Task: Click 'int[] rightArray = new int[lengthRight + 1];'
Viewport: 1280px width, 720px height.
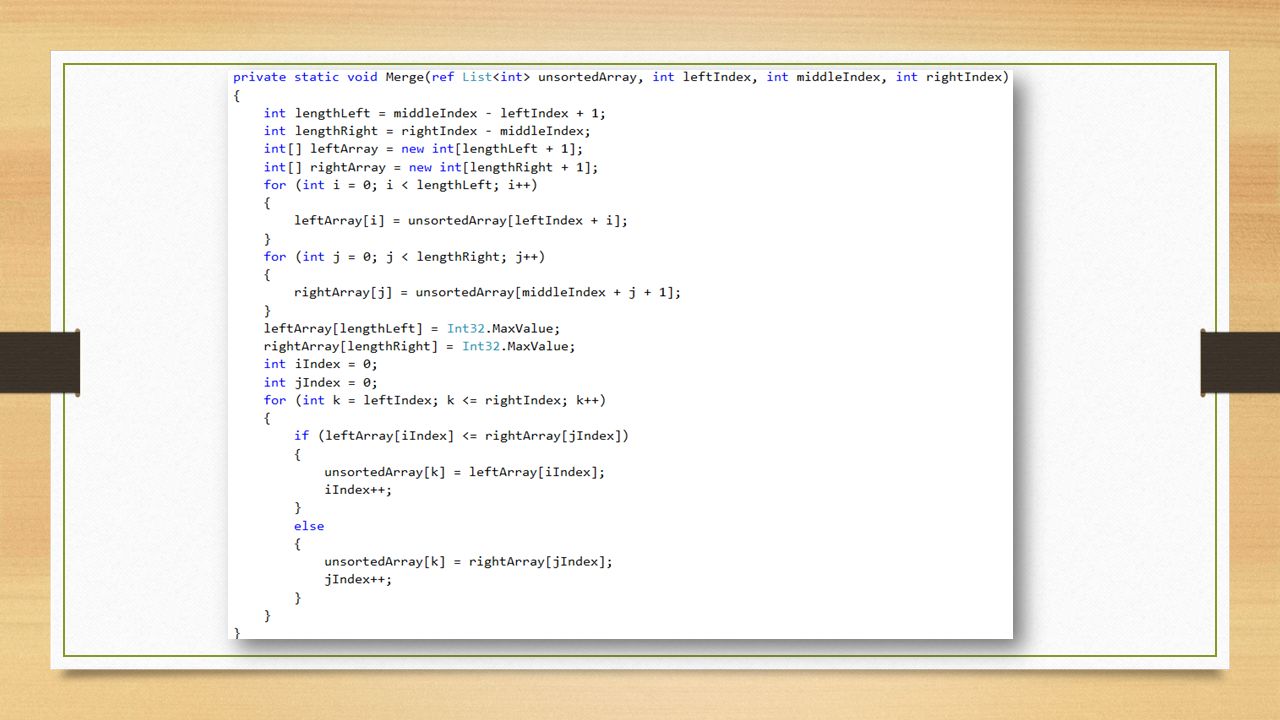Action: click(x=431, y=167)
